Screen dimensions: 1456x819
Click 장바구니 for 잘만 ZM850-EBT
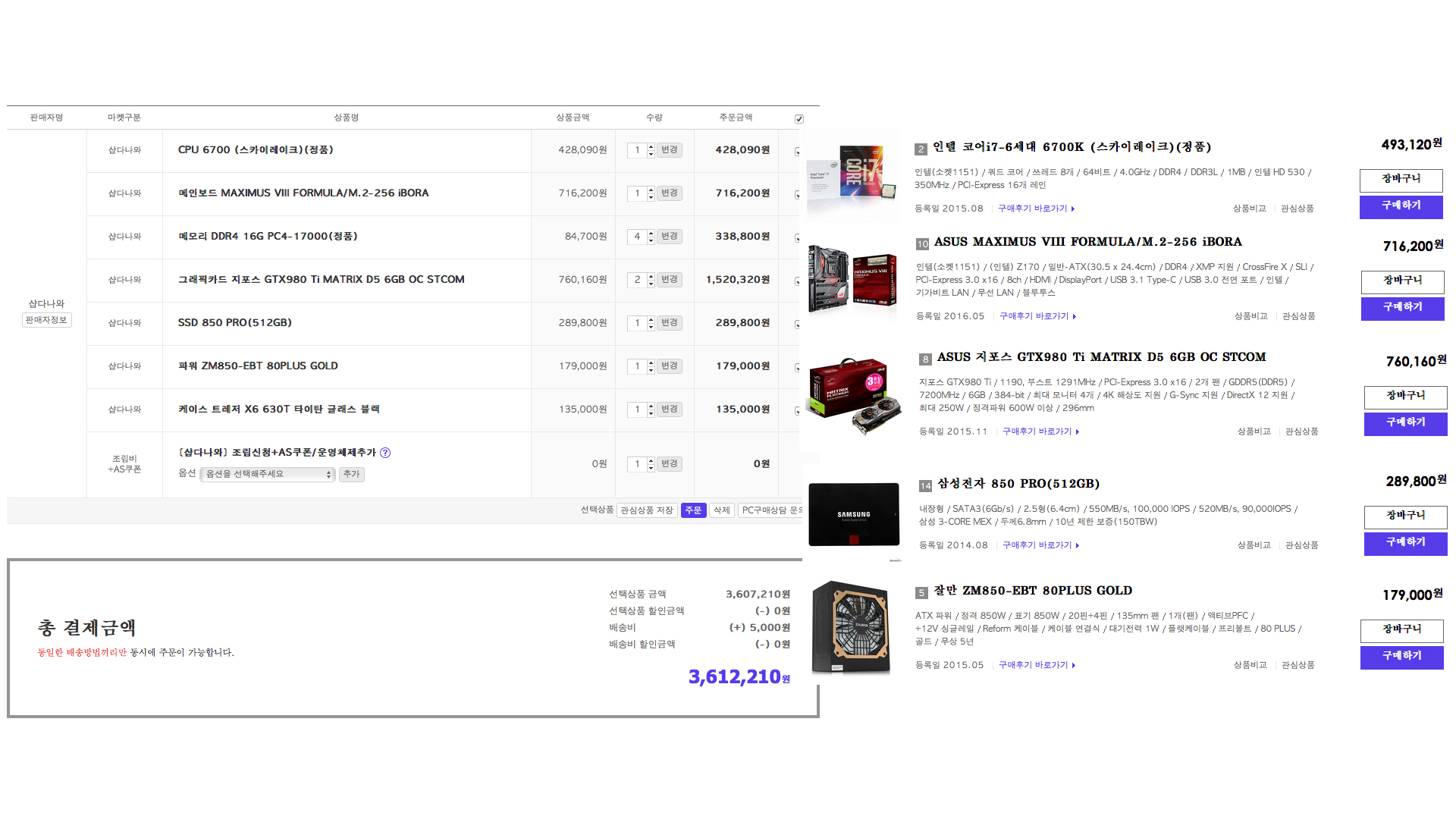point(1401,630)
